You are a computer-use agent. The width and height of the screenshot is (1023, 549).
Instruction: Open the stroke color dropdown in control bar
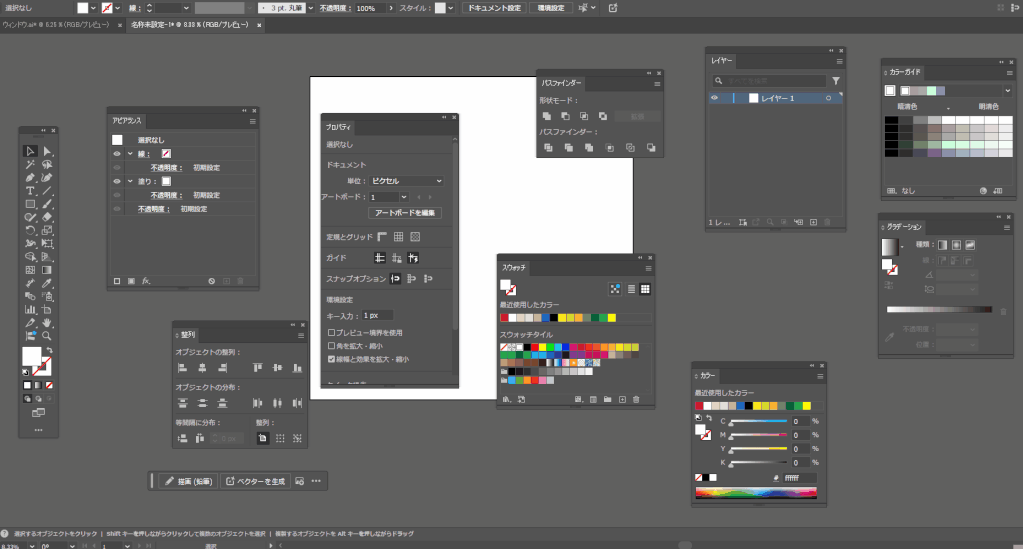click(x=117, y=8)
